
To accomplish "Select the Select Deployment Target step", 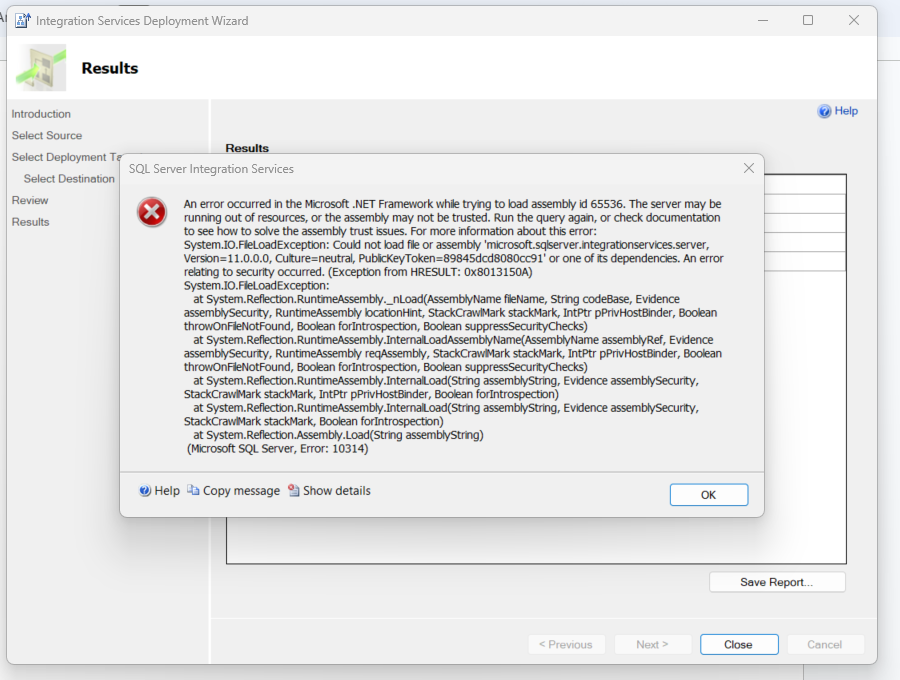I will [67, 157].
